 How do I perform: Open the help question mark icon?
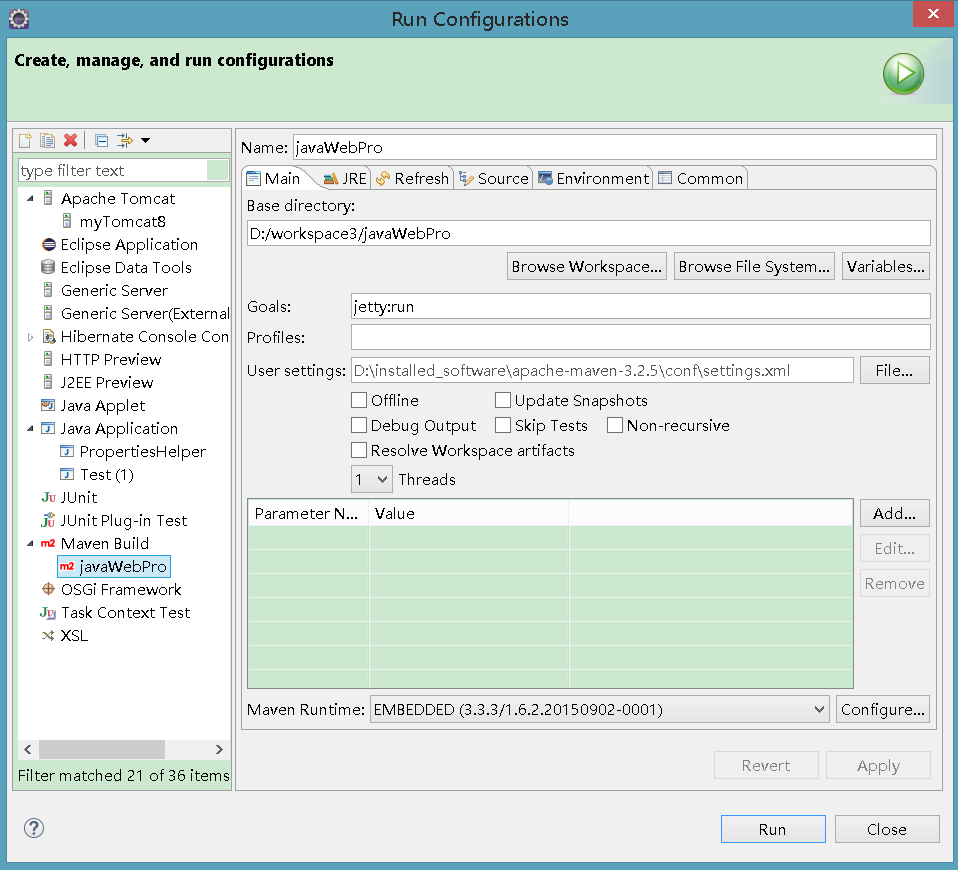coord(34,828)
